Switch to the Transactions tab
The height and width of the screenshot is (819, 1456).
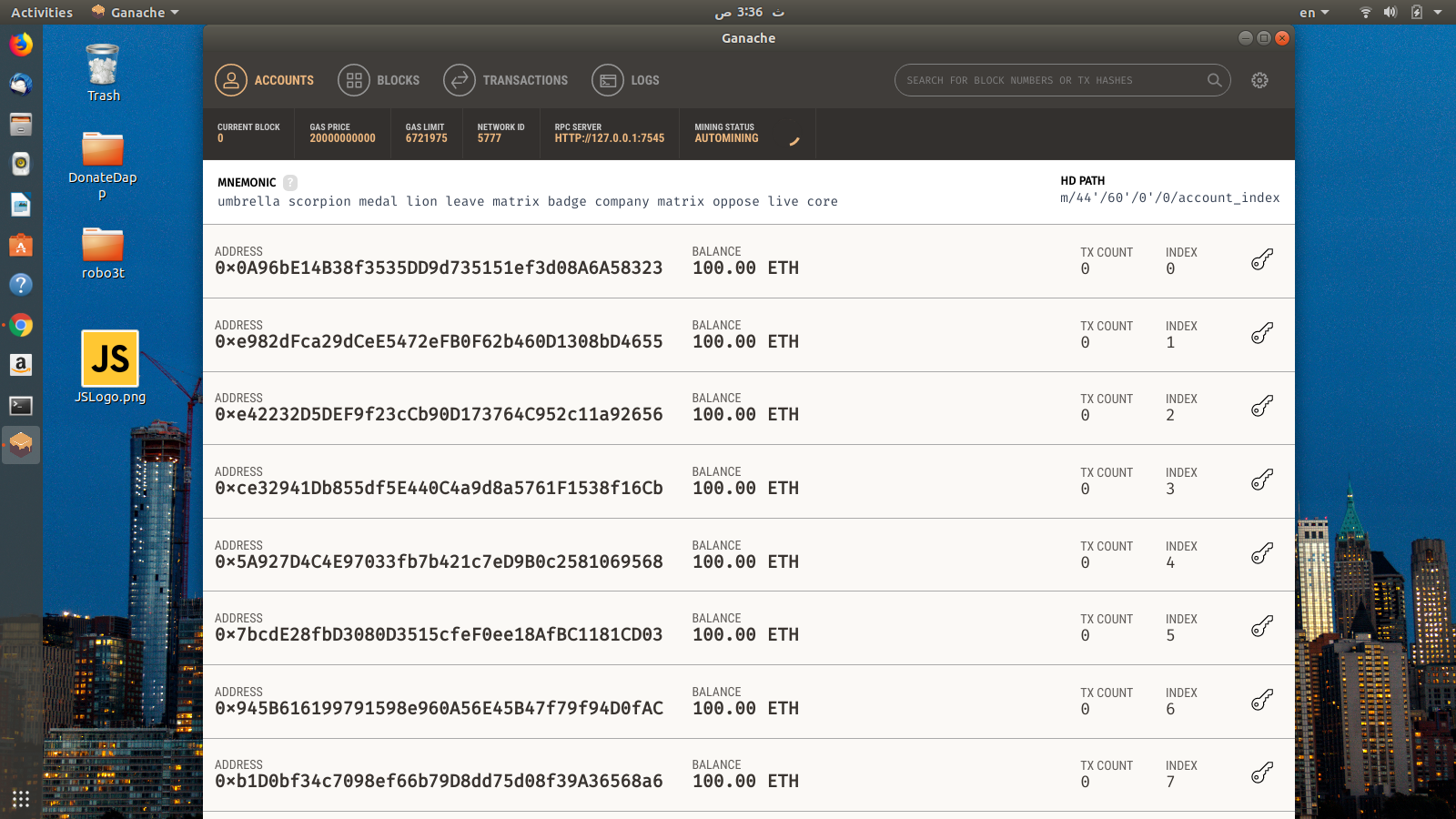(505, 80)
